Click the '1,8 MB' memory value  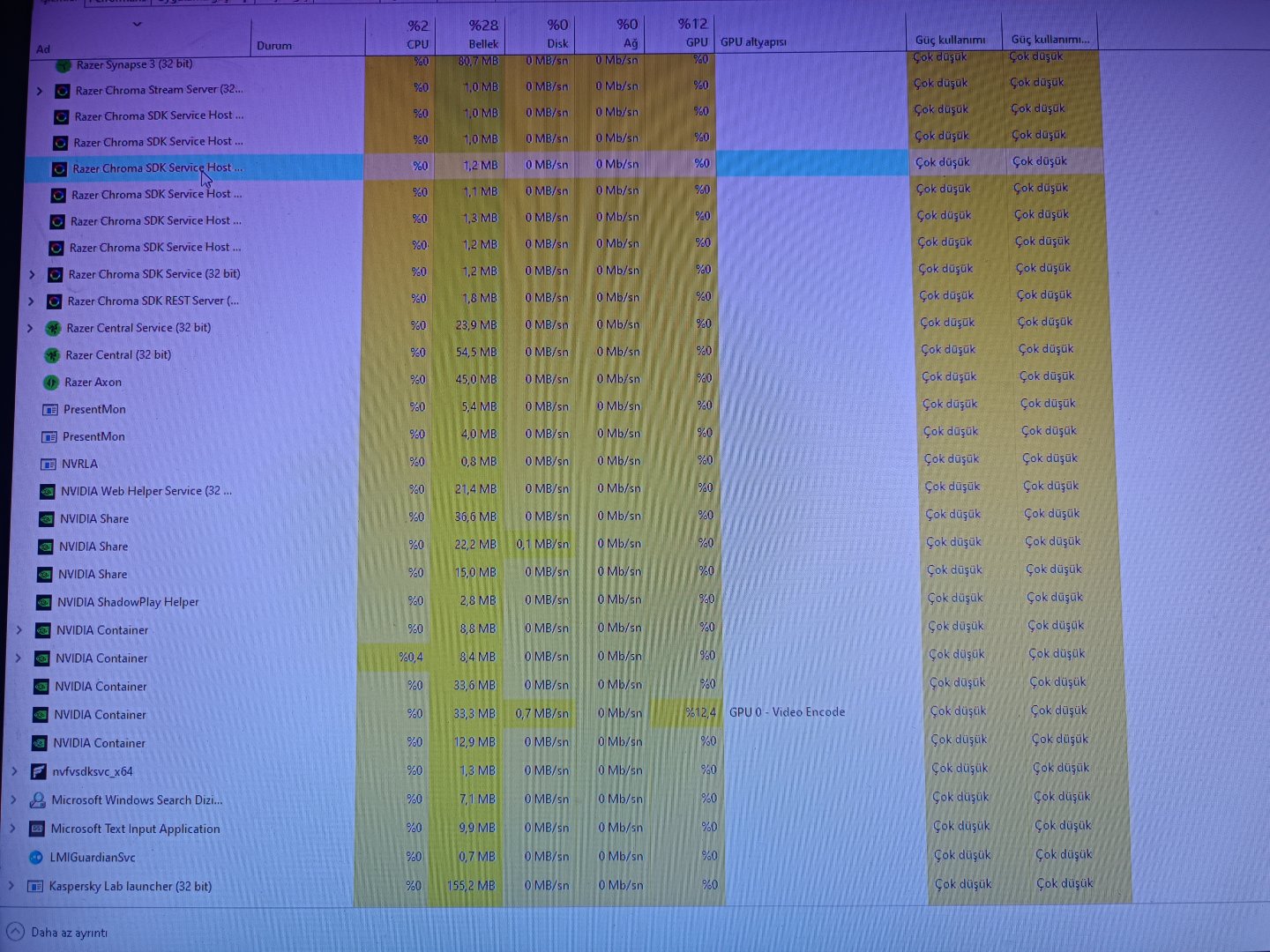click(x=480, y=299)
